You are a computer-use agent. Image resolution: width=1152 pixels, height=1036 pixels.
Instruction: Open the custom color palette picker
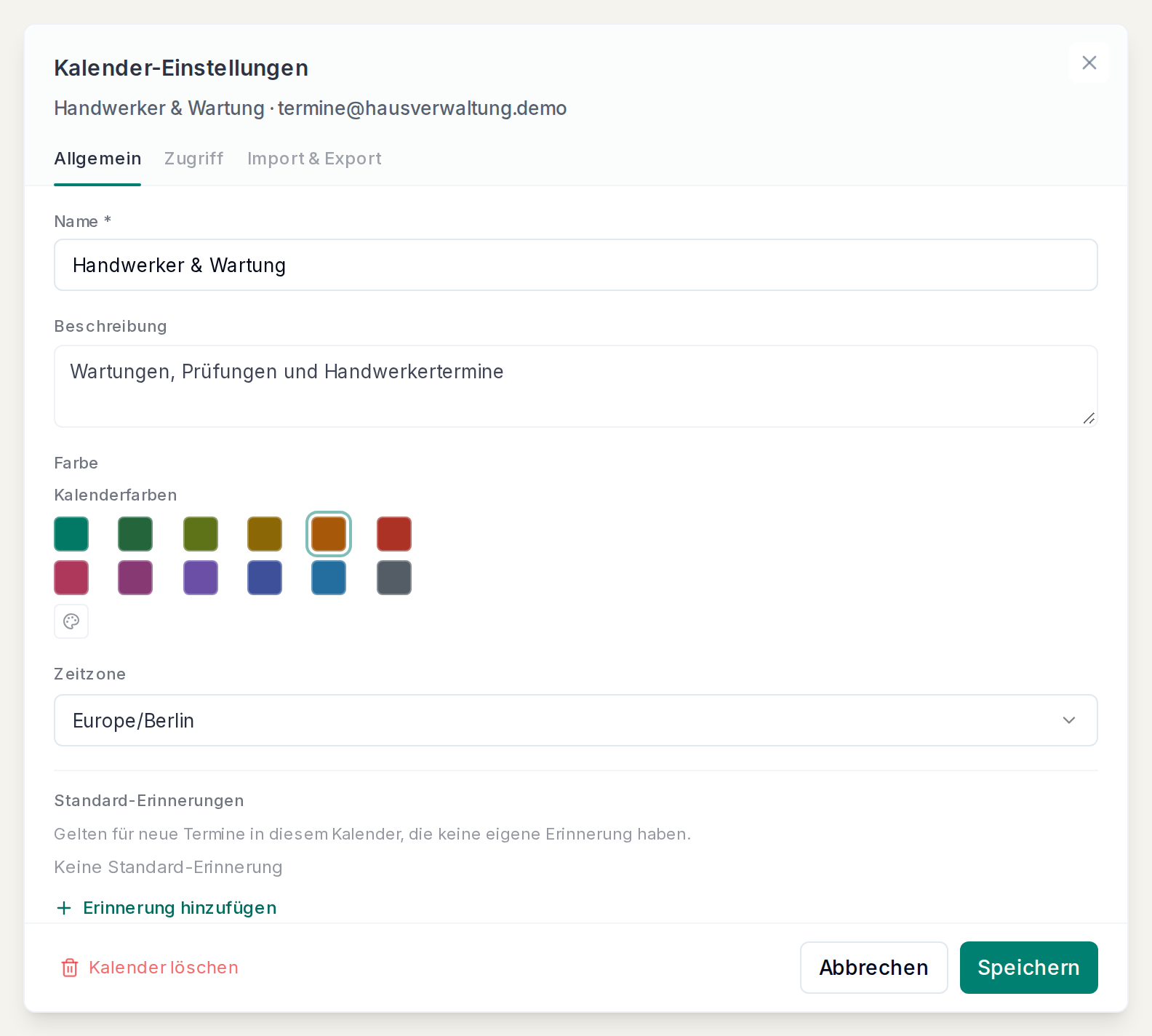(x=71, y=621)
